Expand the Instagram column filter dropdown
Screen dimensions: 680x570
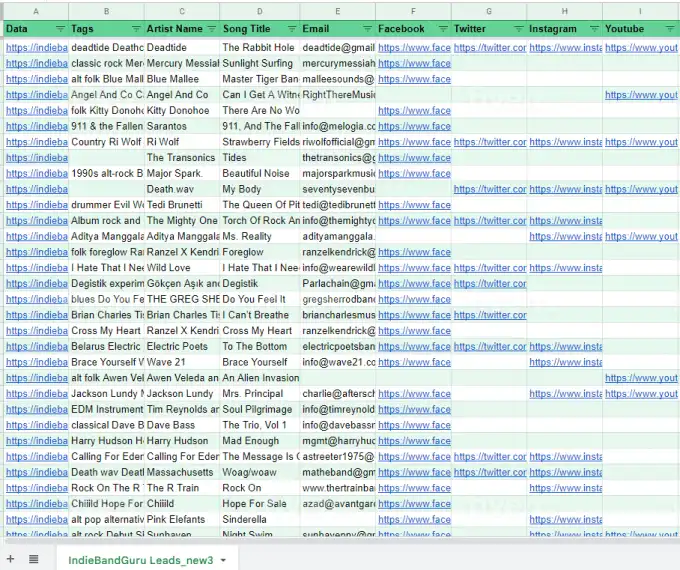click(592, 29)
